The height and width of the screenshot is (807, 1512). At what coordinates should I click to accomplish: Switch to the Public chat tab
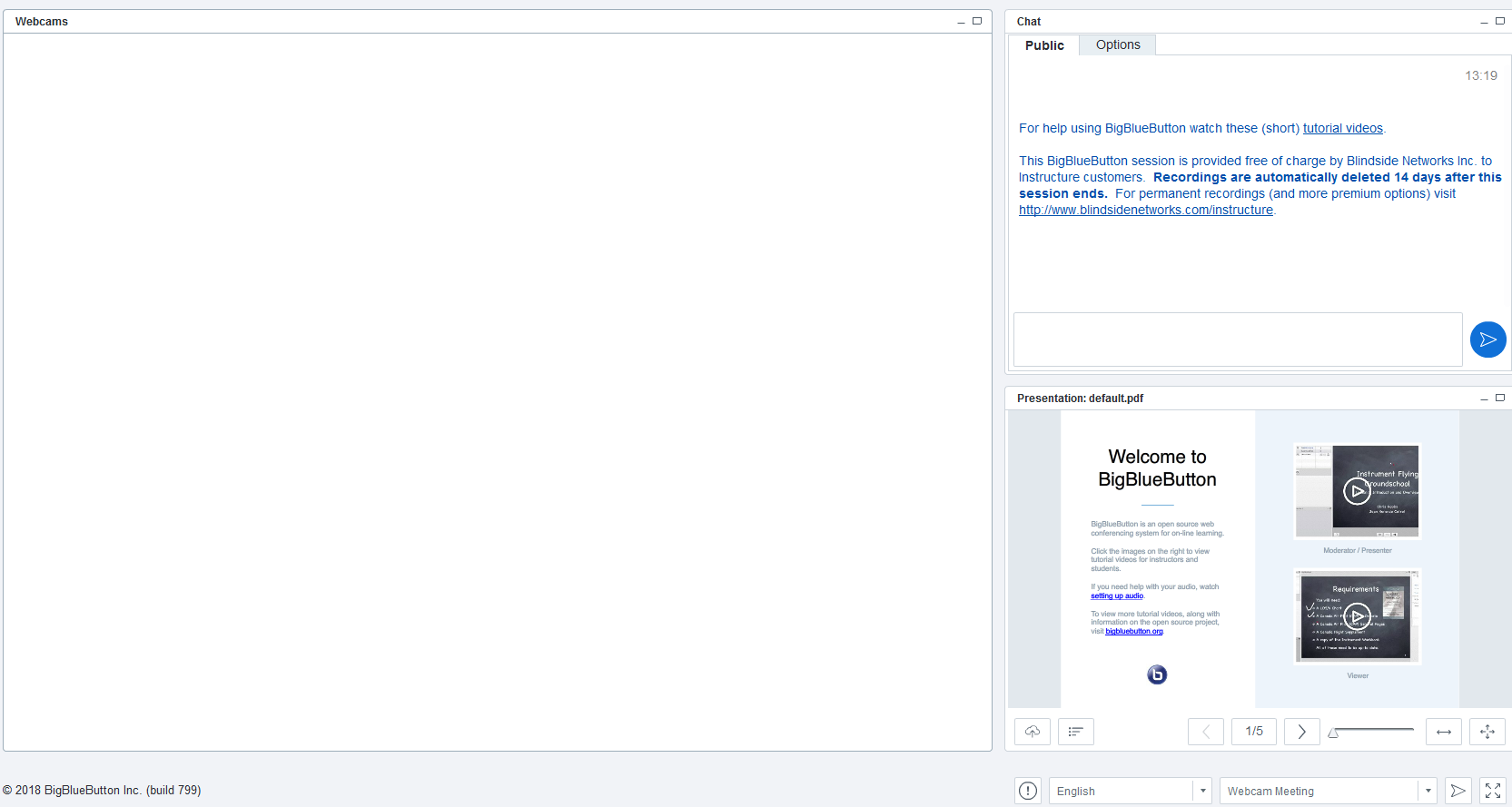[1044, 45]
